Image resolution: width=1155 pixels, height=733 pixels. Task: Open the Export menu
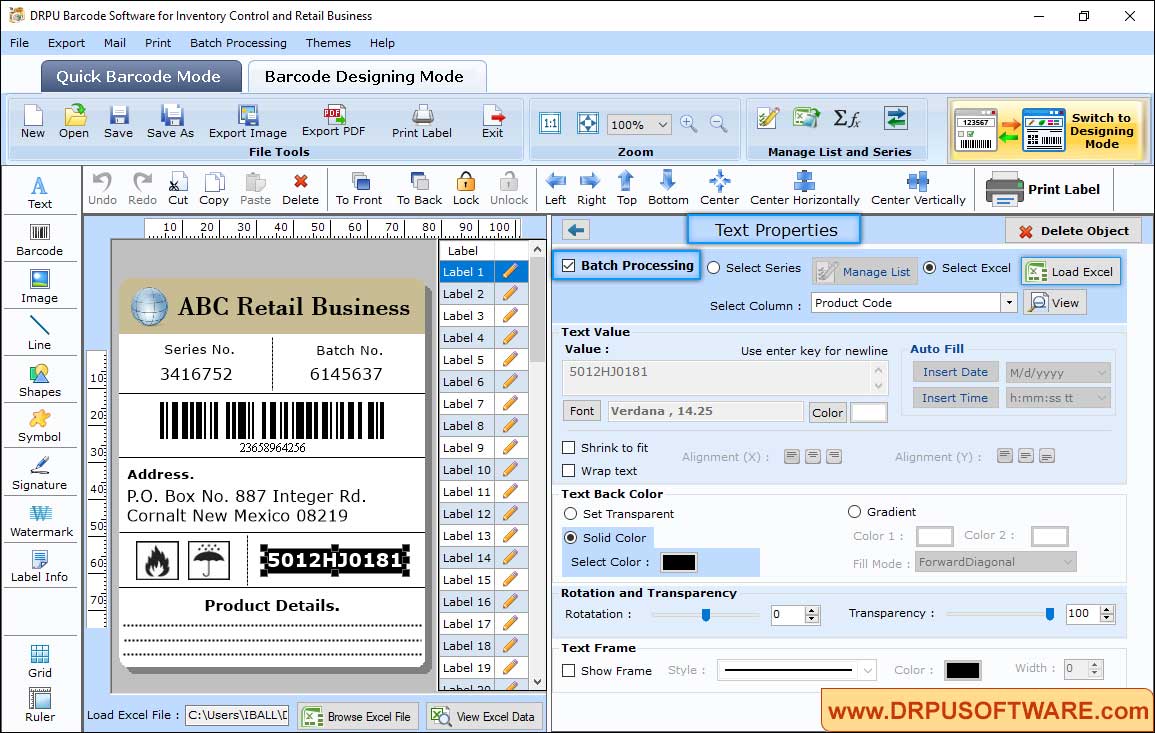[x=66, y=43]
